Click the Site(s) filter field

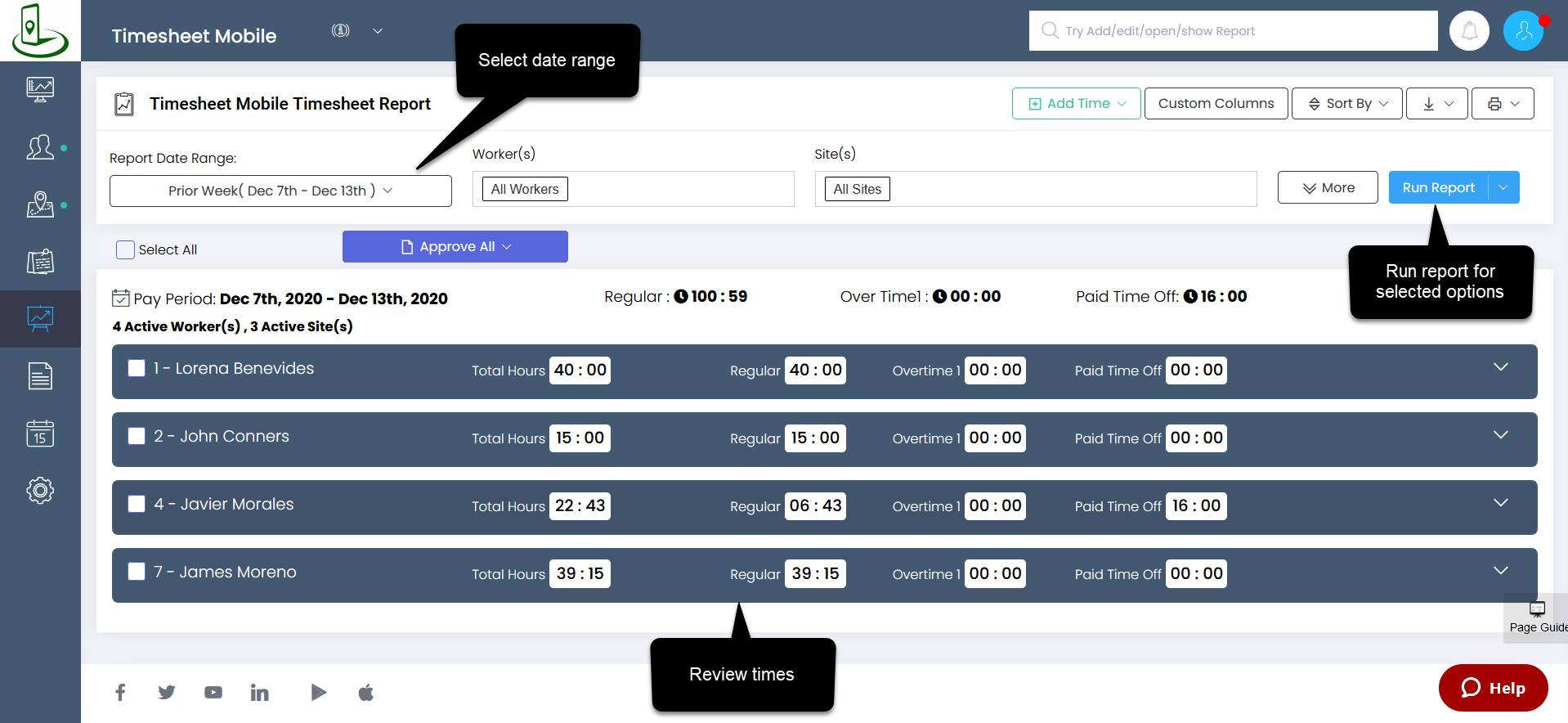pos(1036,189)
